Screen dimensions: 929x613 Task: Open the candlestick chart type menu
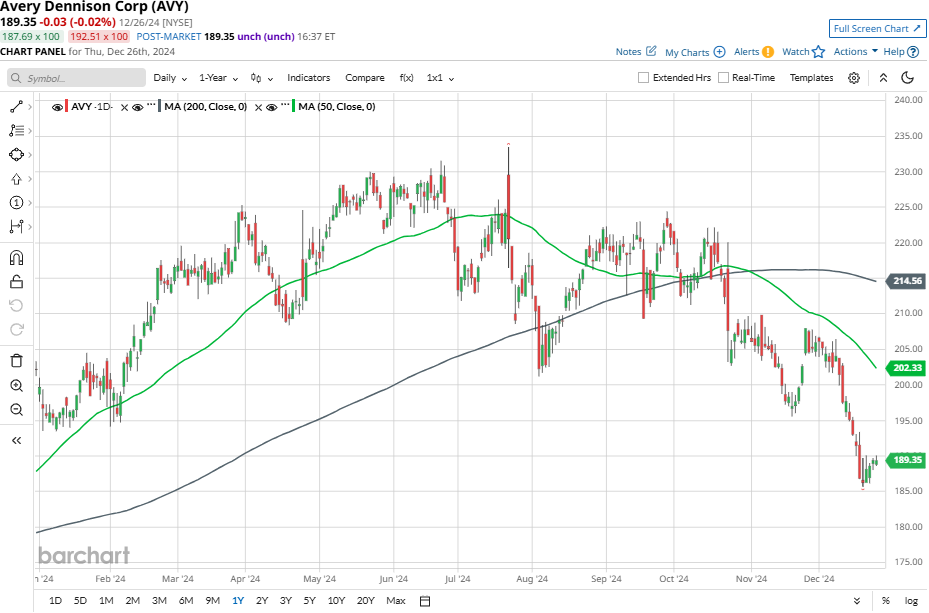261,78
